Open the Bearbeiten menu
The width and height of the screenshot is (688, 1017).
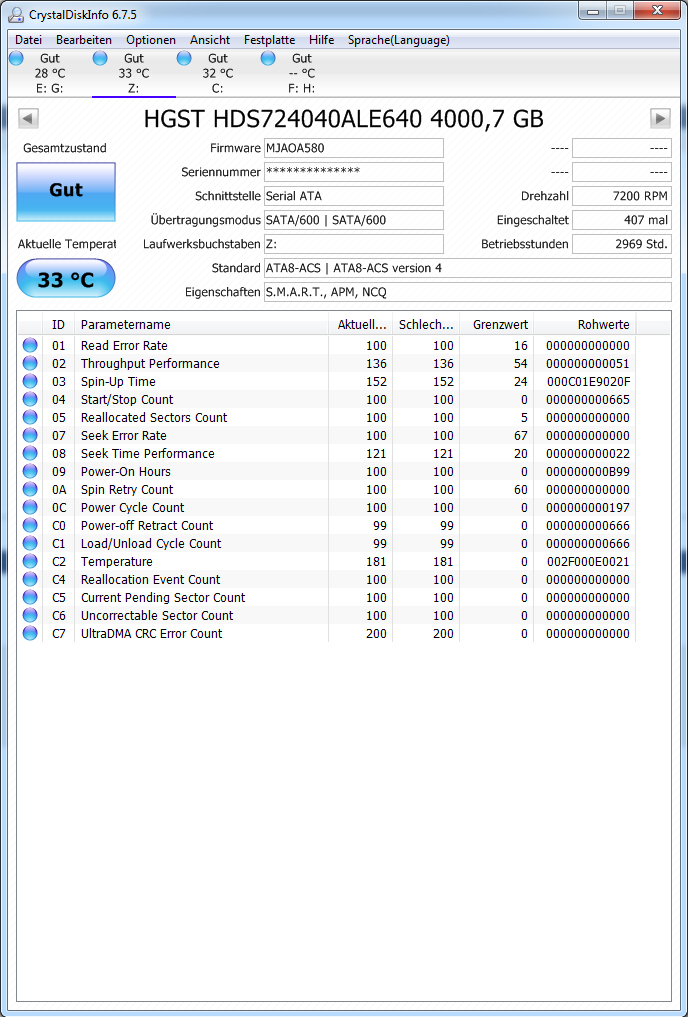point(84,40)
